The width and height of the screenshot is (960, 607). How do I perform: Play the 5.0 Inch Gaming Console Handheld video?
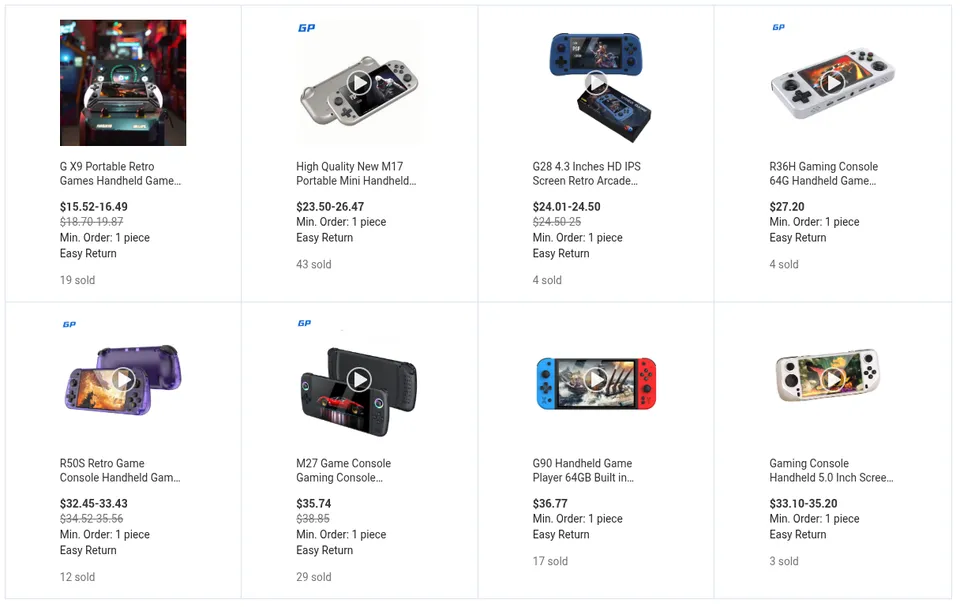(x=834, y=377)
